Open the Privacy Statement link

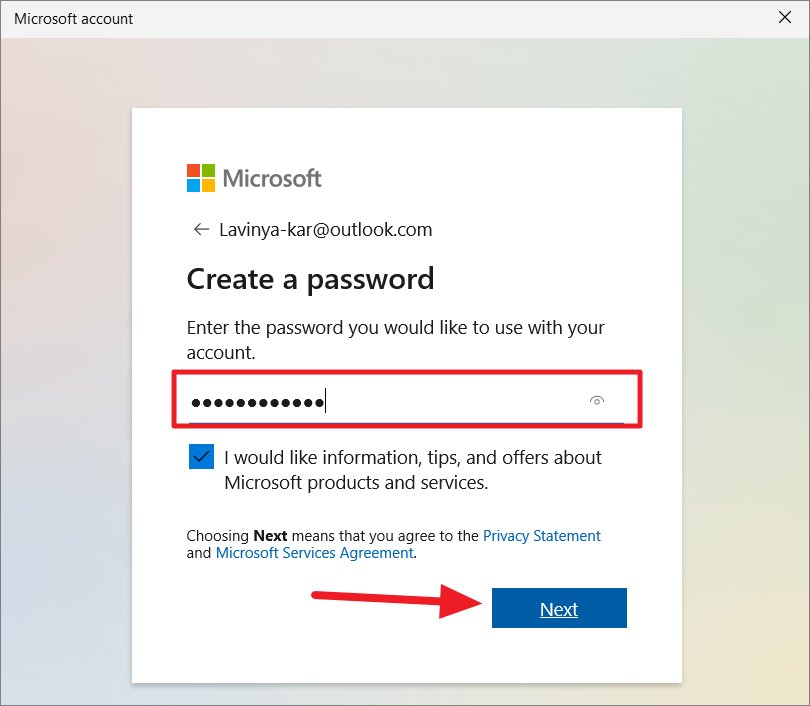(x=541, y=536)
